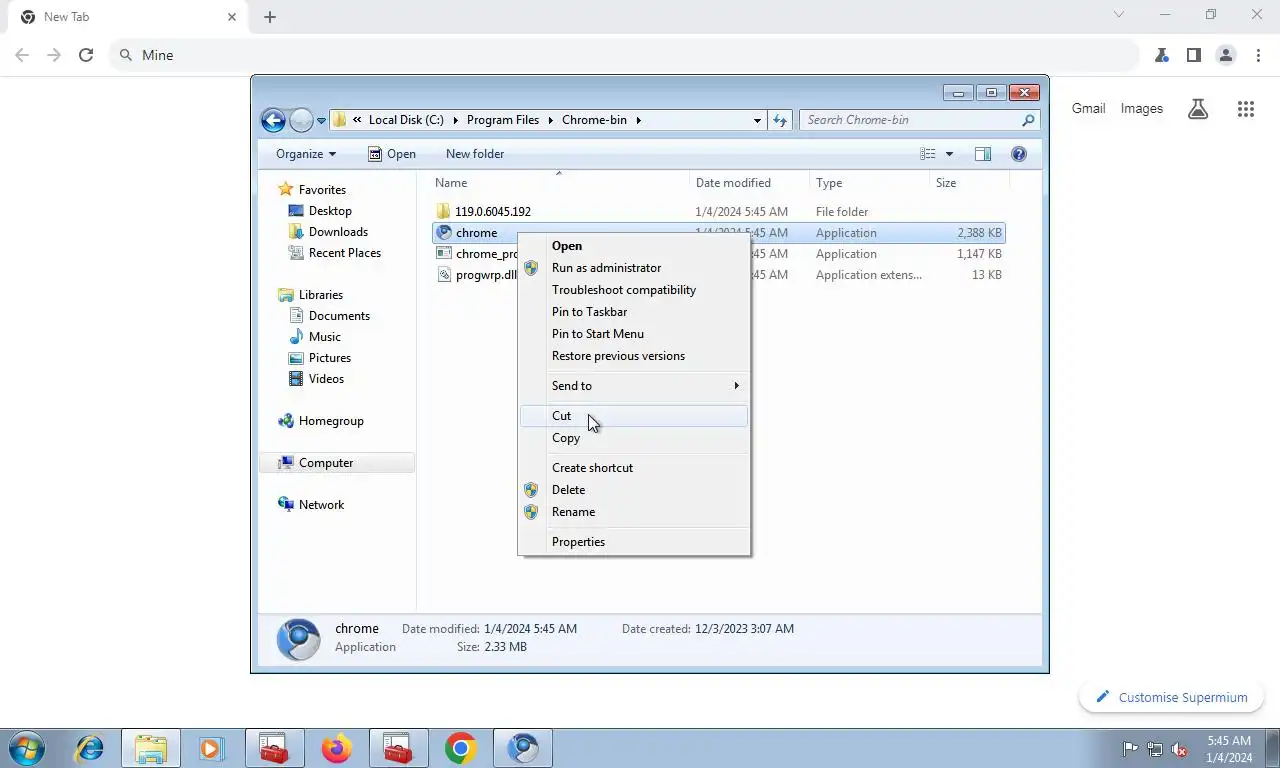Screen dimensions: 1280x768
Task: Select Homegroup in navigation pane
Action: click(330, 421)
